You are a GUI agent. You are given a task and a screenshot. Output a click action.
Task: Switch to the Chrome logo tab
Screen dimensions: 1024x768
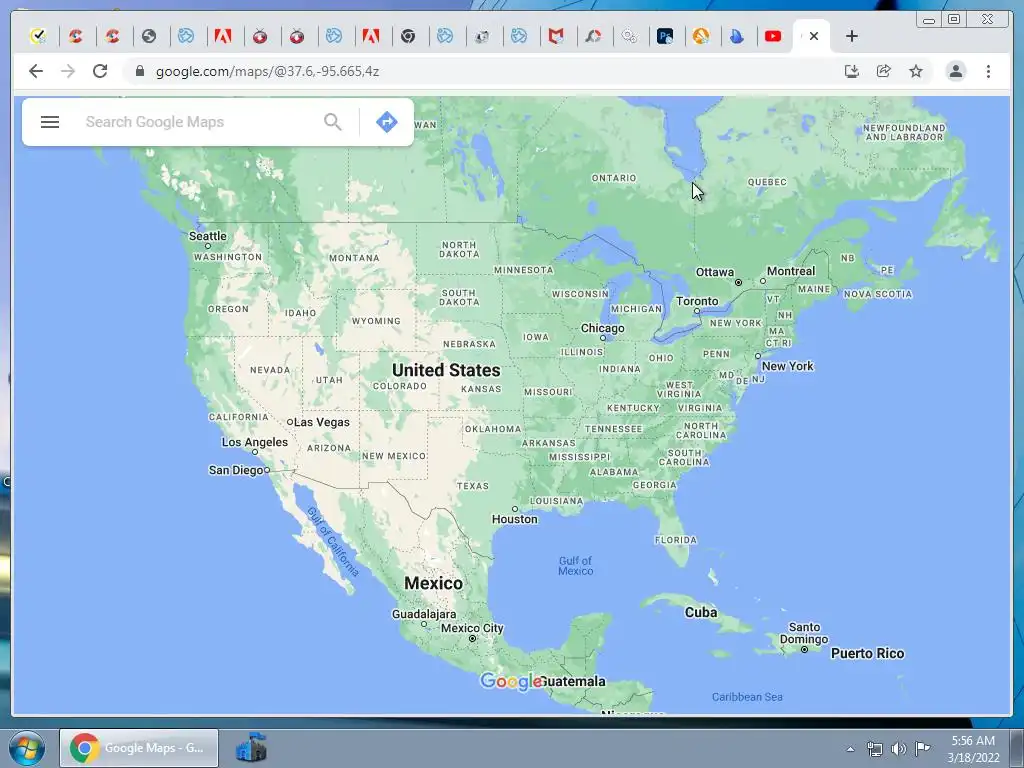coord(408,37)
